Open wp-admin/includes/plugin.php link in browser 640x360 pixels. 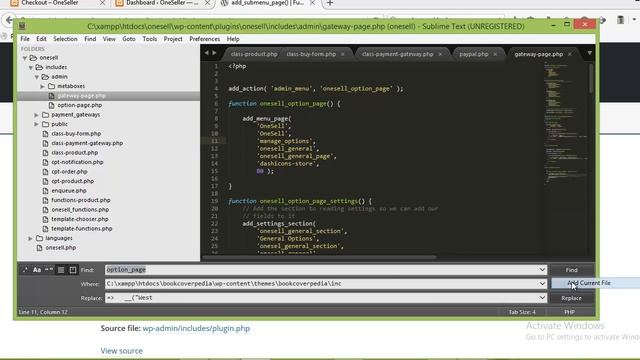tap(196, 329)
